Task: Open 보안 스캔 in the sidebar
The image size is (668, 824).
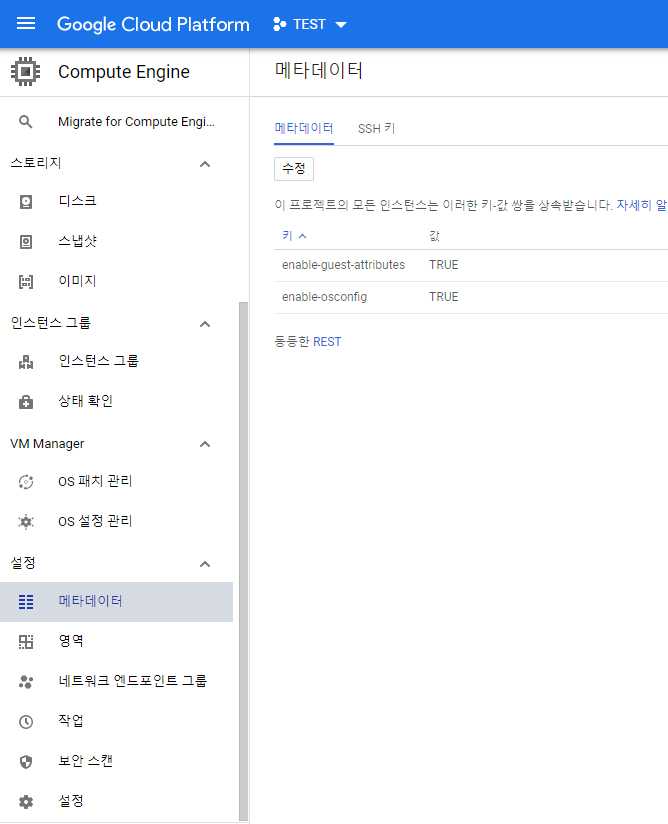Action: point(86,760)
